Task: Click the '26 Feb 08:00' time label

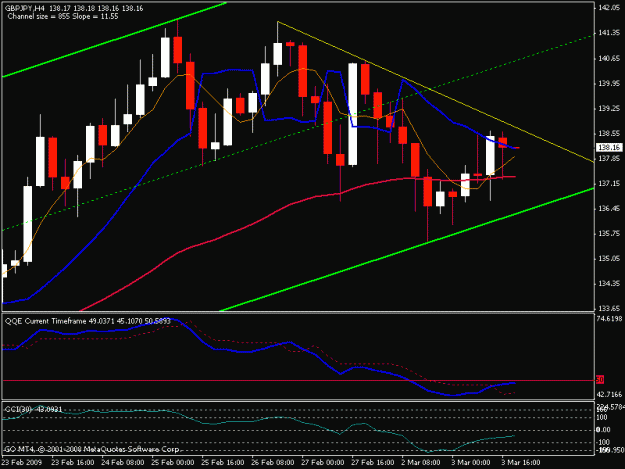Action: (x=273, y=463)
